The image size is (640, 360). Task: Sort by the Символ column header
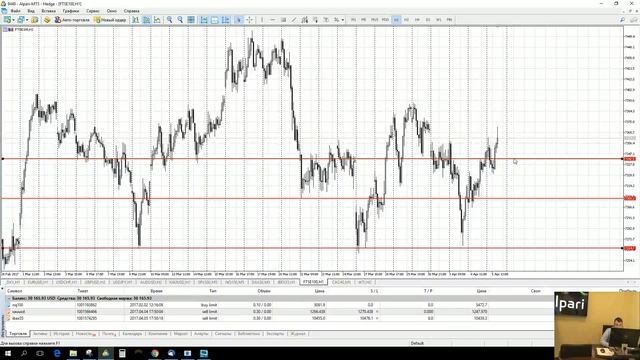(x=15, y=291)
